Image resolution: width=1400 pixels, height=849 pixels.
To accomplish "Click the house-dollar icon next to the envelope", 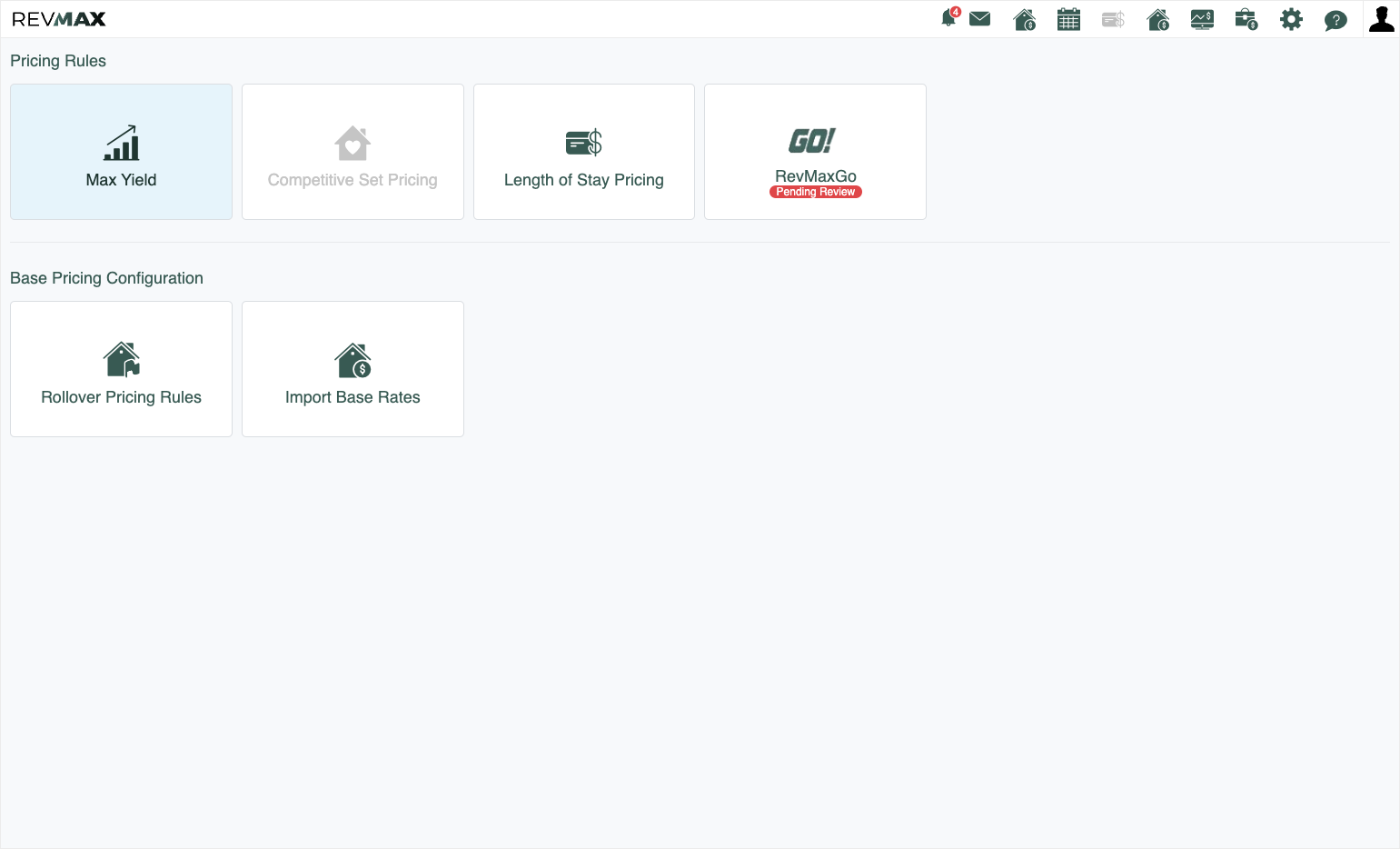I will click(1025, 19).
